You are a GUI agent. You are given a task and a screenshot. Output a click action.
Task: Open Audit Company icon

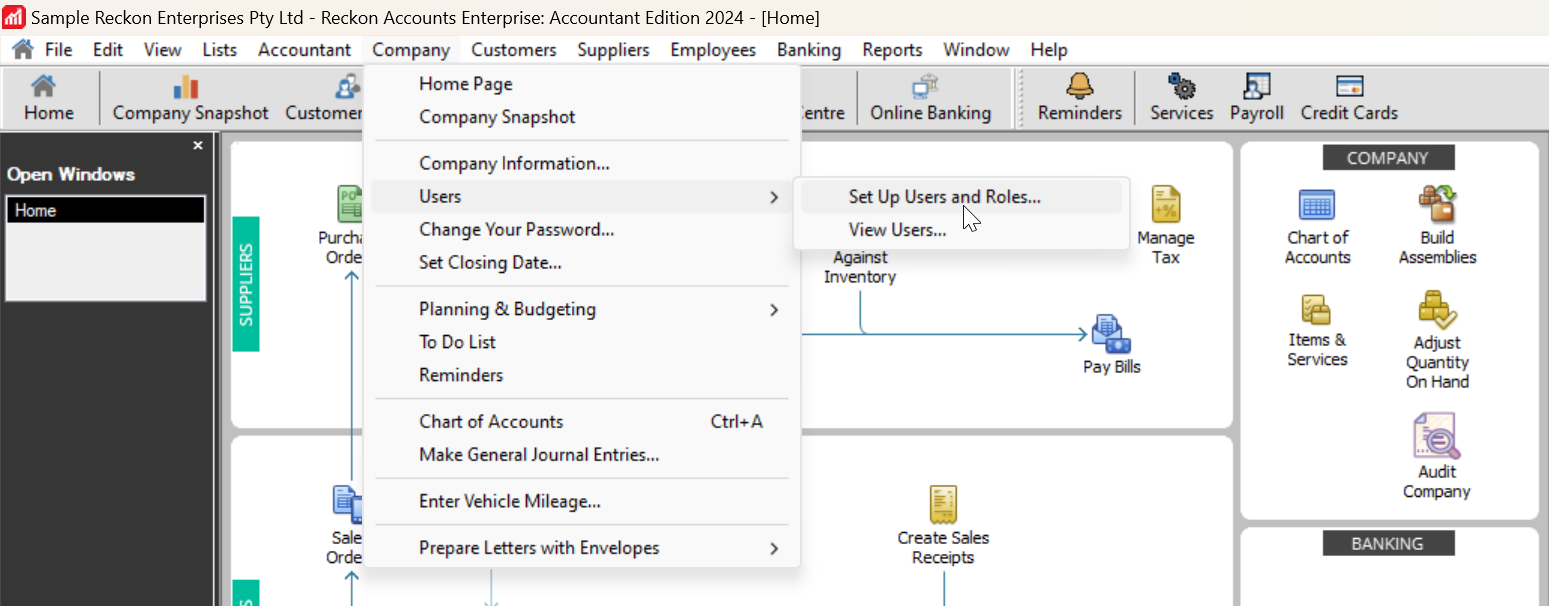point(1437,456)
